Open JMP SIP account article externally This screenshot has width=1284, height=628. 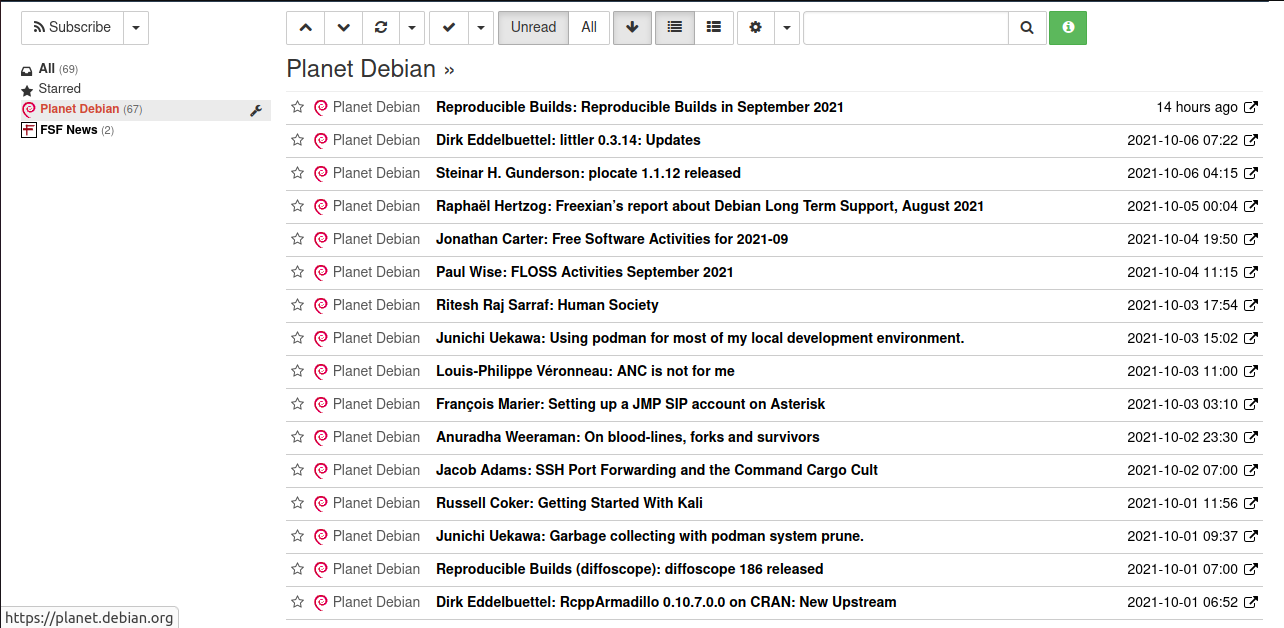(x=1250, y=404)
